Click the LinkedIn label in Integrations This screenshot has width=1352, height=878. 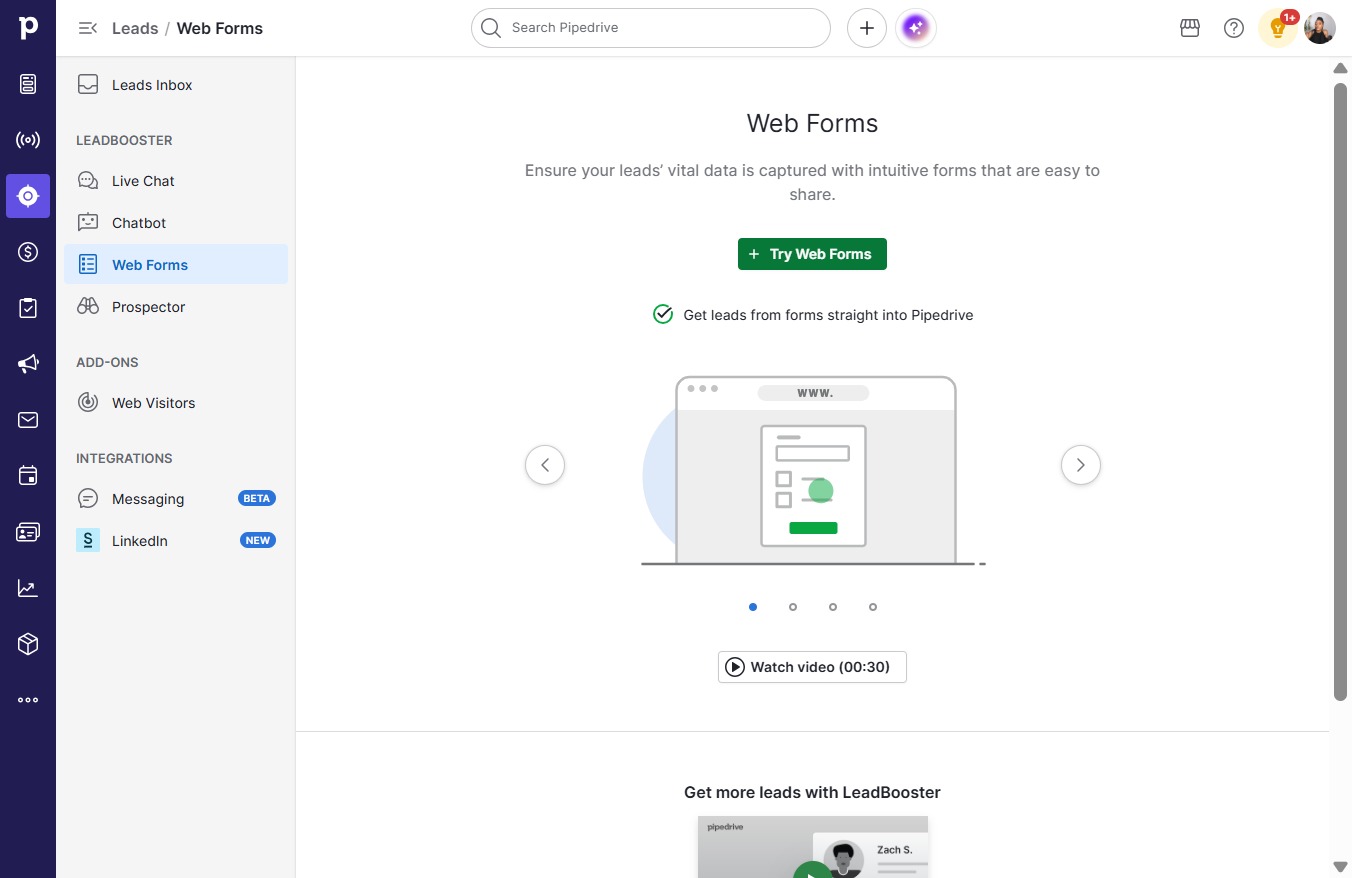click(x=140, y=541)
